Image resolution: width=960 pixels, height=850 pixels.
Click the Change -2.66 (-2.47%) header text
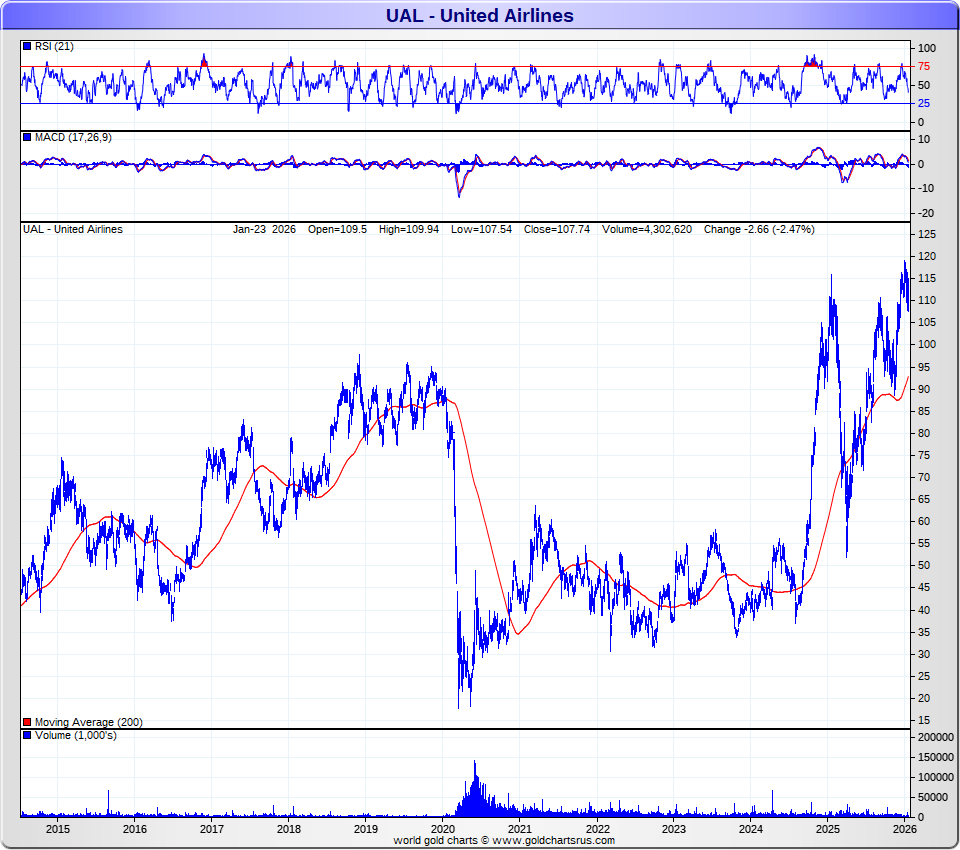click(x=758, y=229)
